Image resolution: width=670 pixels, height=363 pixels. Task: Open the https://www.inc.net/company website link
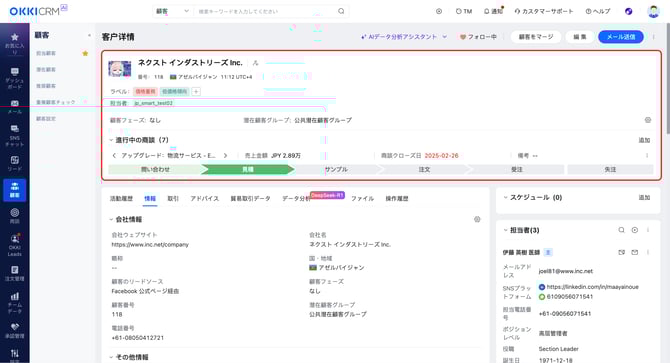click(x=150, y=245)
